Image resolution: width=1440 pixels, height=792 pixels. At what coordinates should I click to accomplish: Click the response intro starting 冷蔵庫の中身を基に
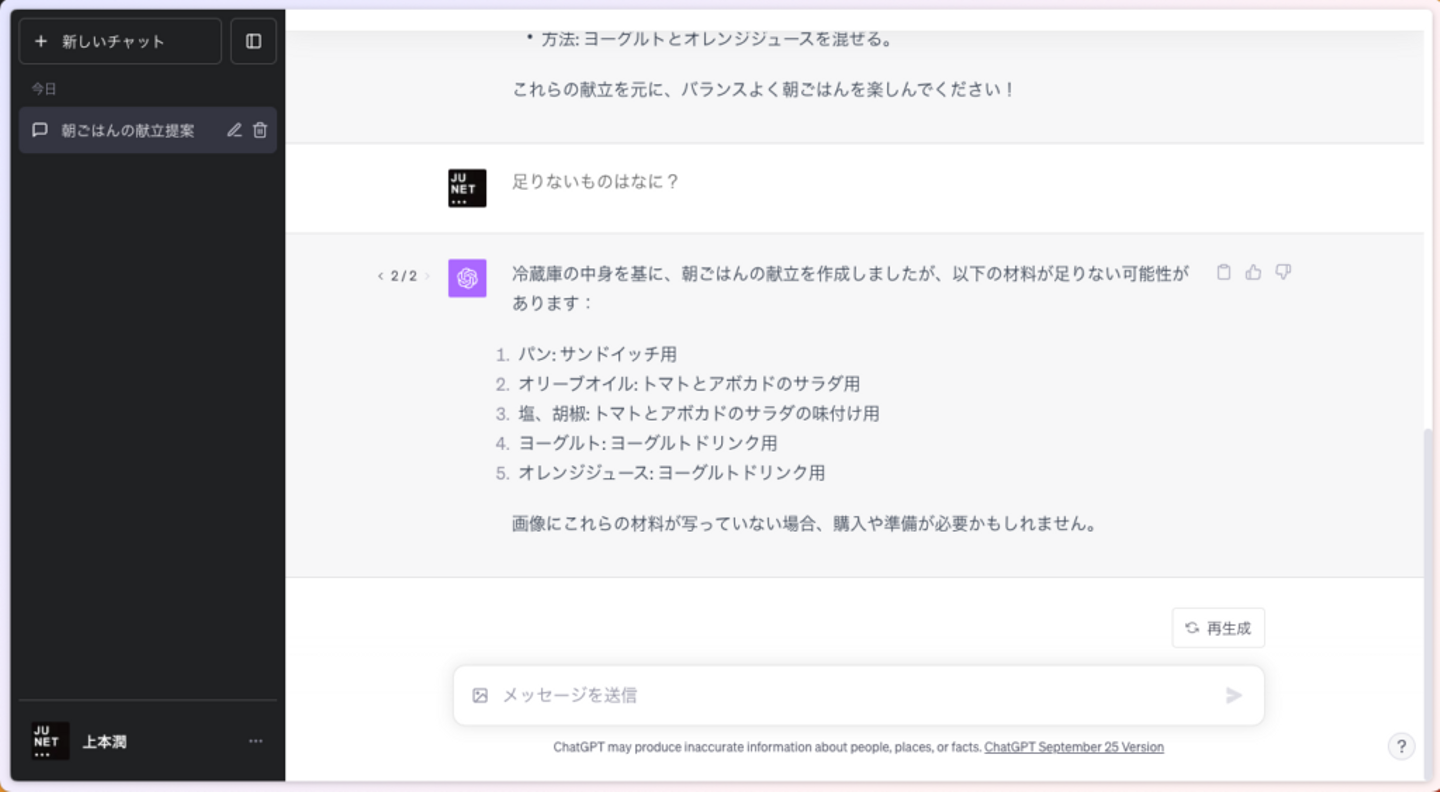851,288
